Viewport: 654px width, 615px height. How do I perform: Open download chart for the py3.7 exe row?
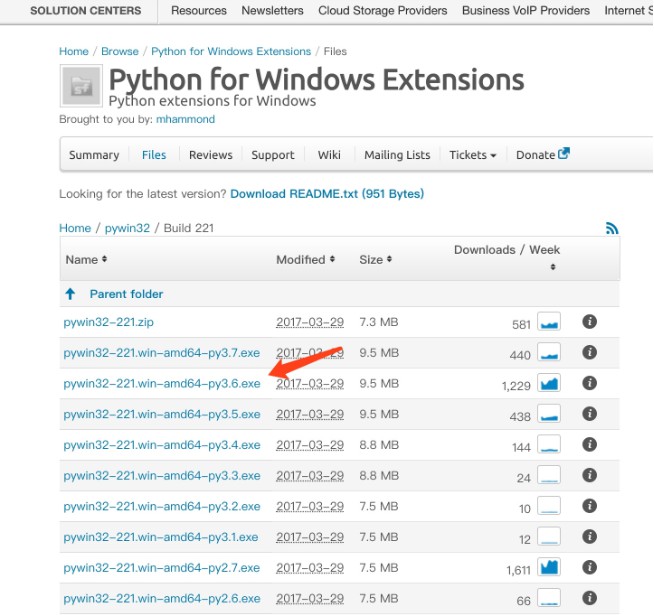[549, 353]
